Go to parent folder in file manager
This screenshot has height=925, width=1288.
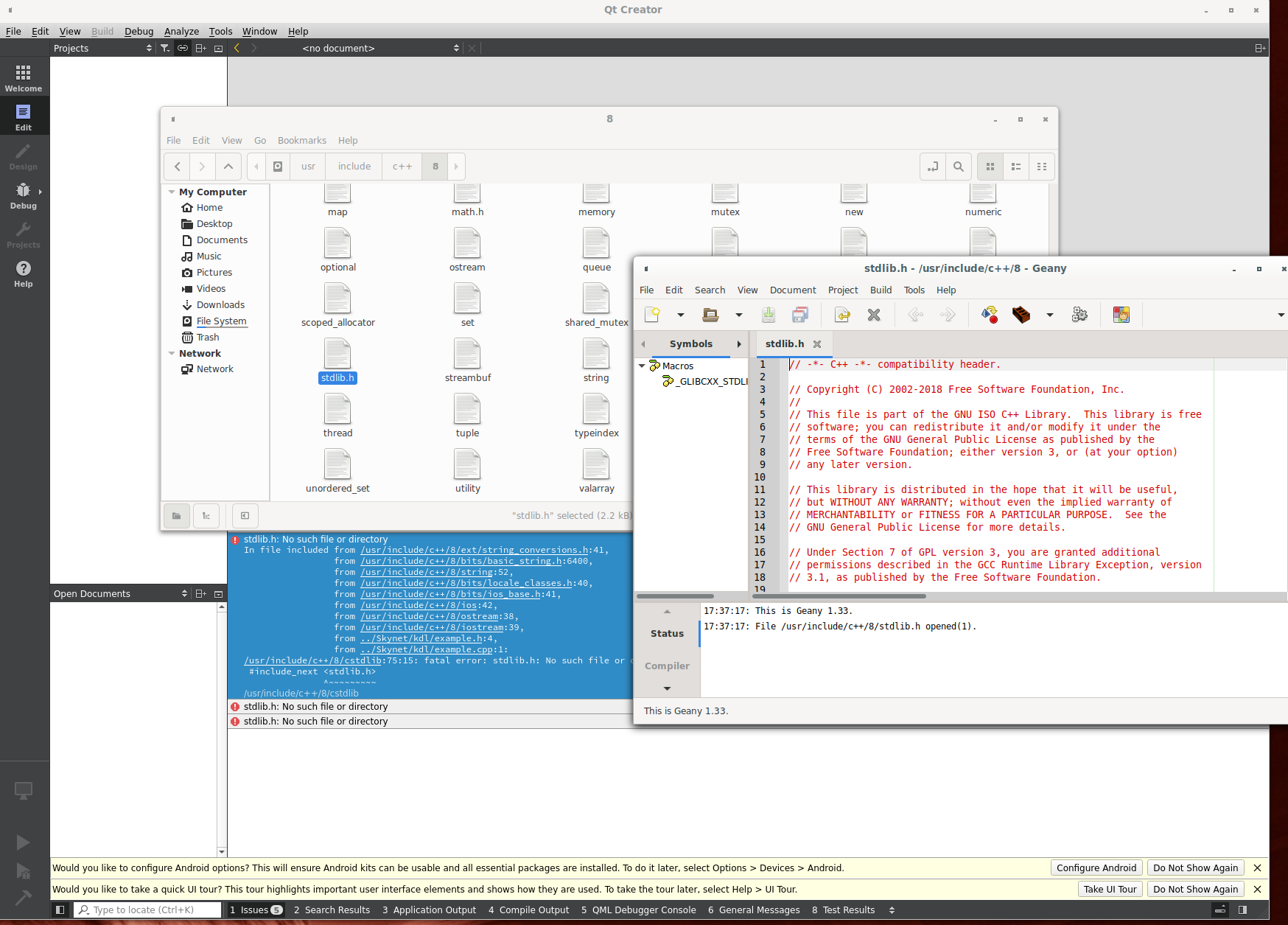point(228,167)
